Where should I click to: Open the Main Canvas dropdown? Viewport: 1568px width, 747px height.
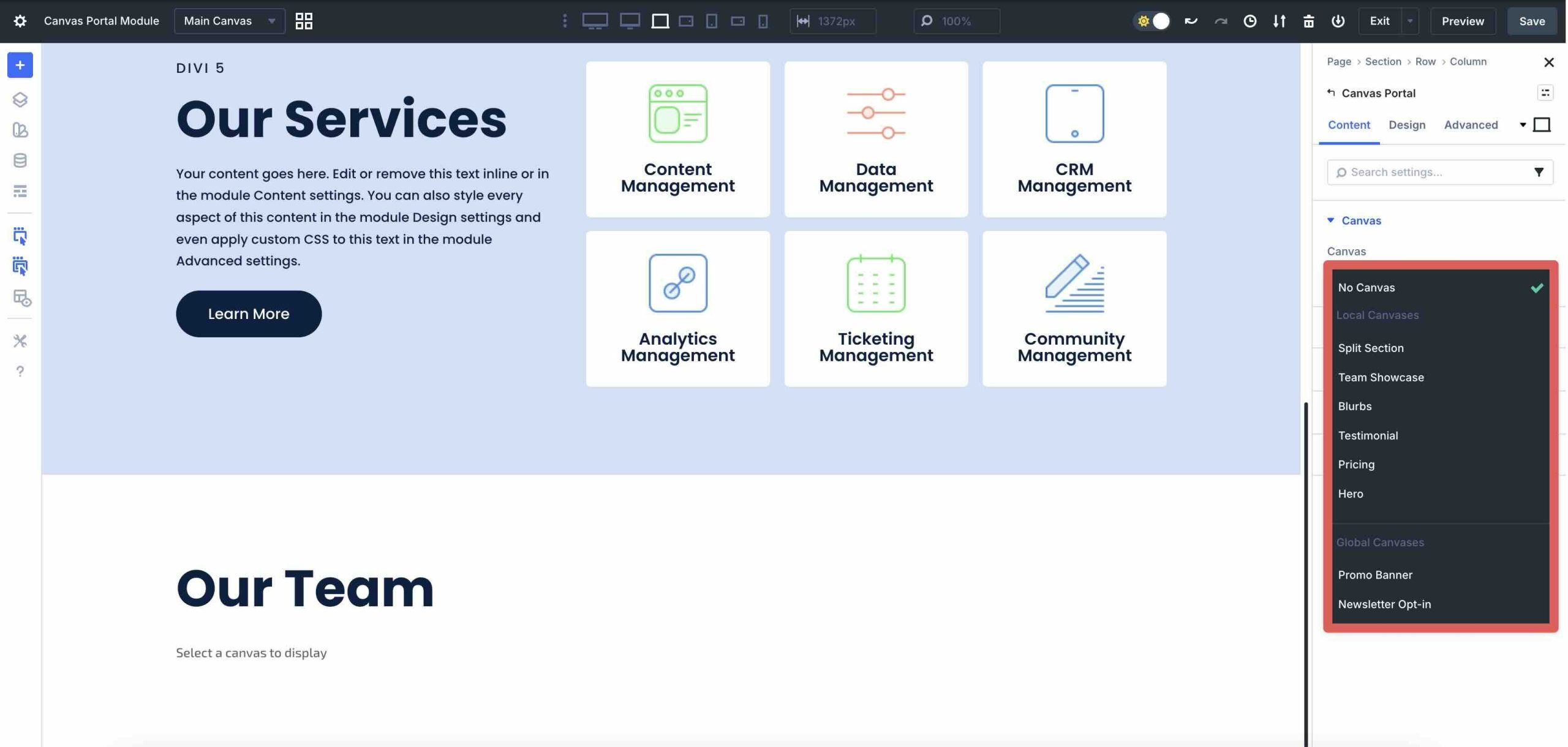[x=230, y=21]
